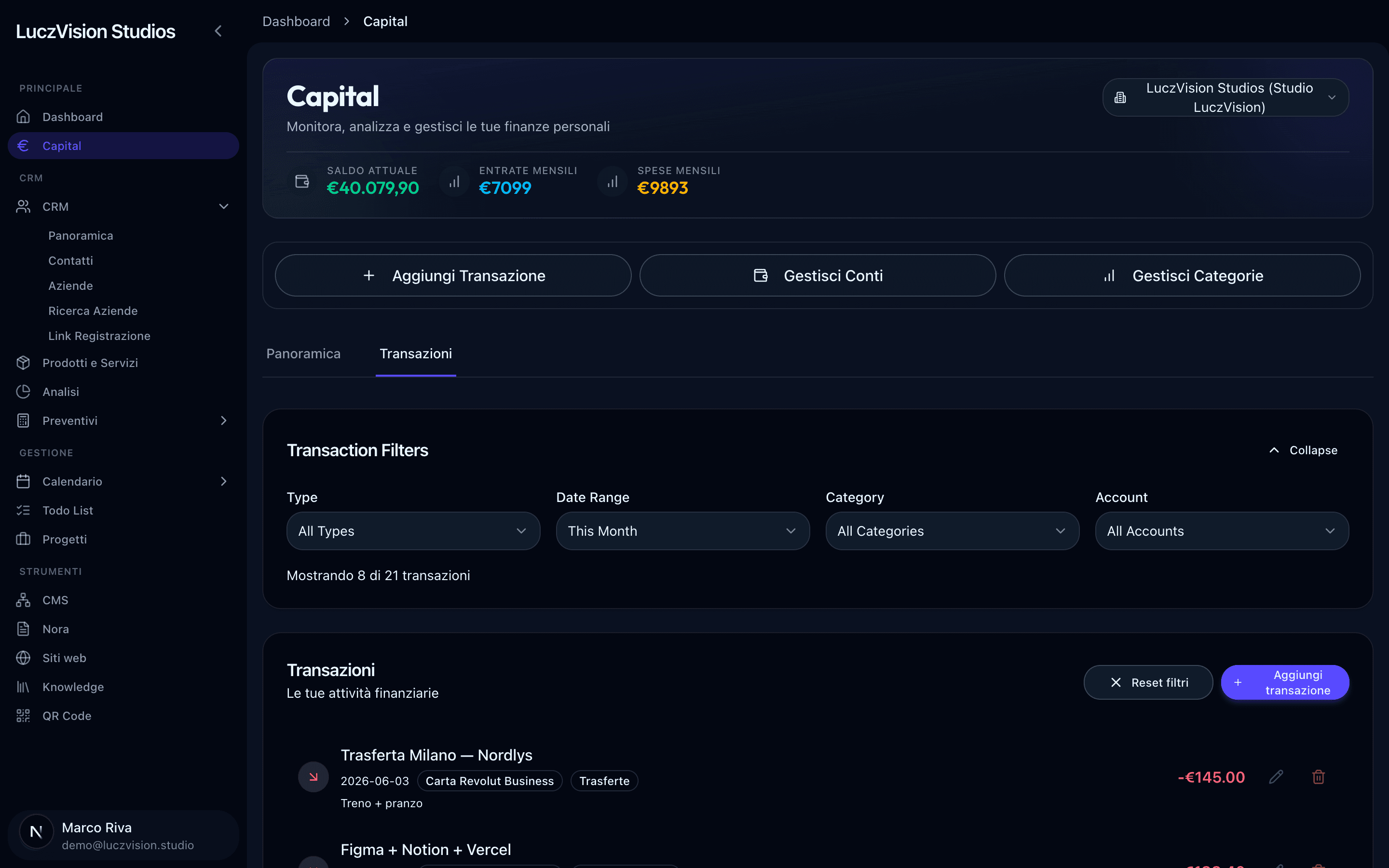1389x868 pixels.
Task: Click the Knowledge library icon
Action: coord(23,687)
